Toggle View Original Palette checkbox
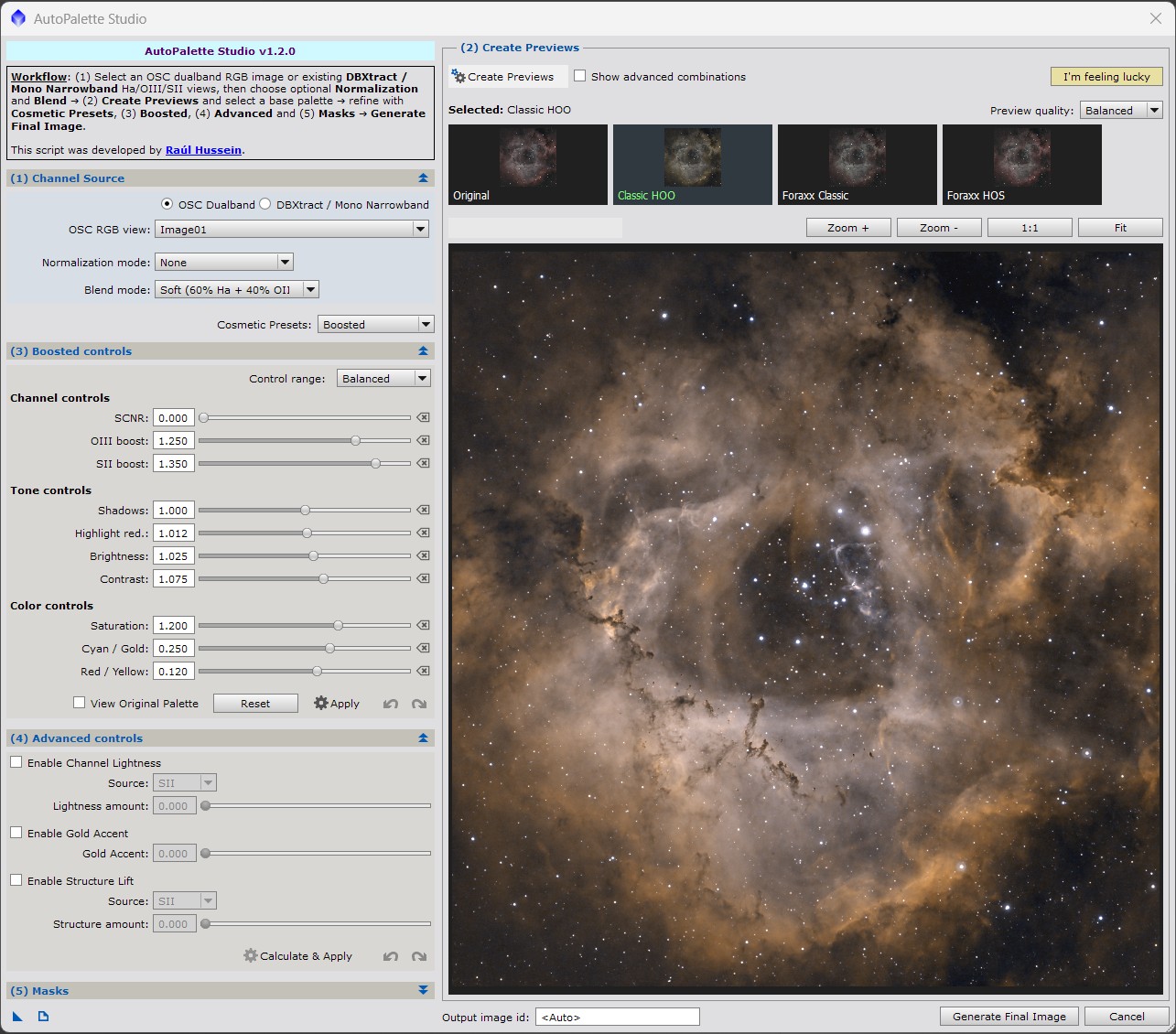 click(x=80, y=703)
